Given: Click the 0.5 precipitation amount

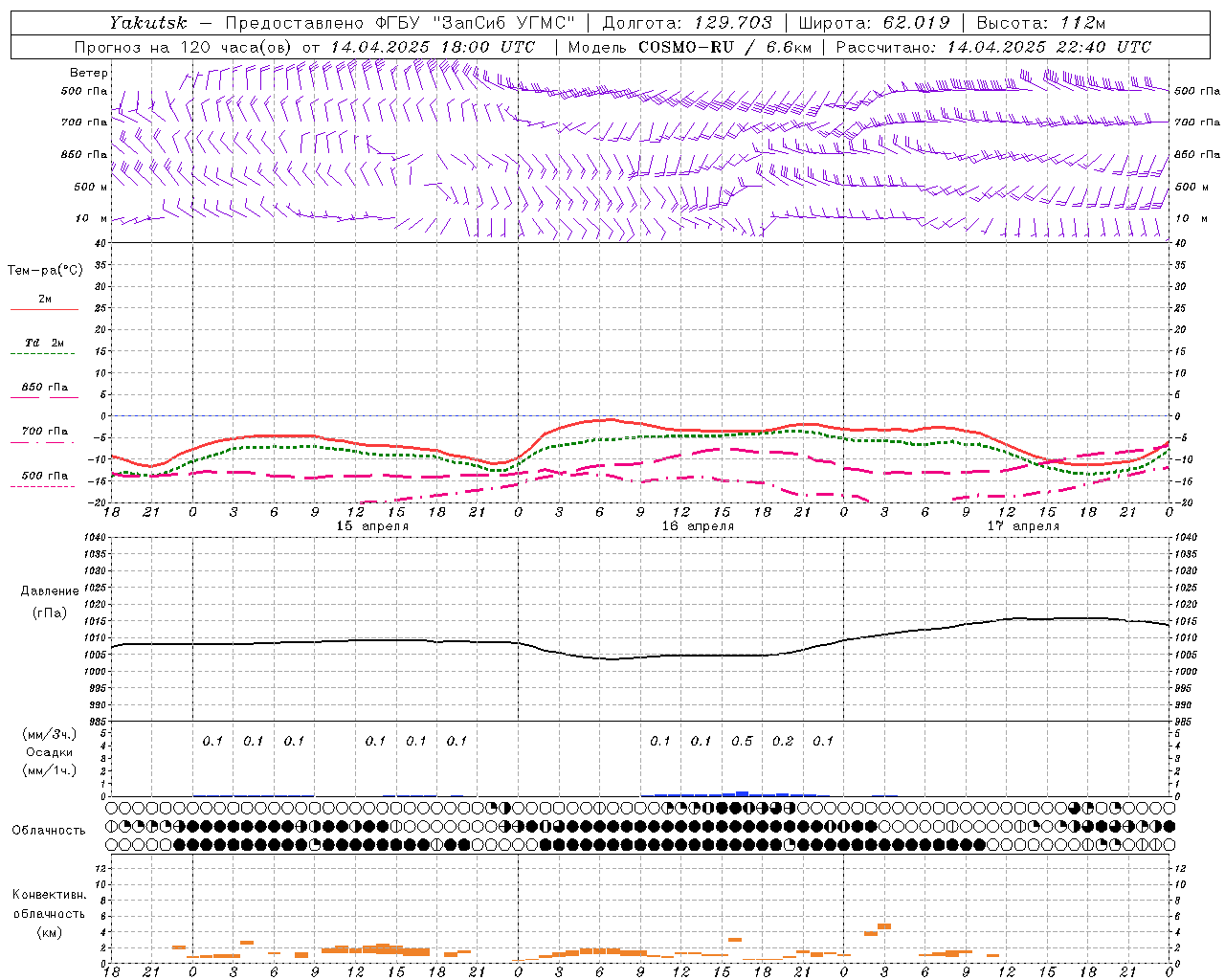Looking at the screenshot, I should 742,741.
